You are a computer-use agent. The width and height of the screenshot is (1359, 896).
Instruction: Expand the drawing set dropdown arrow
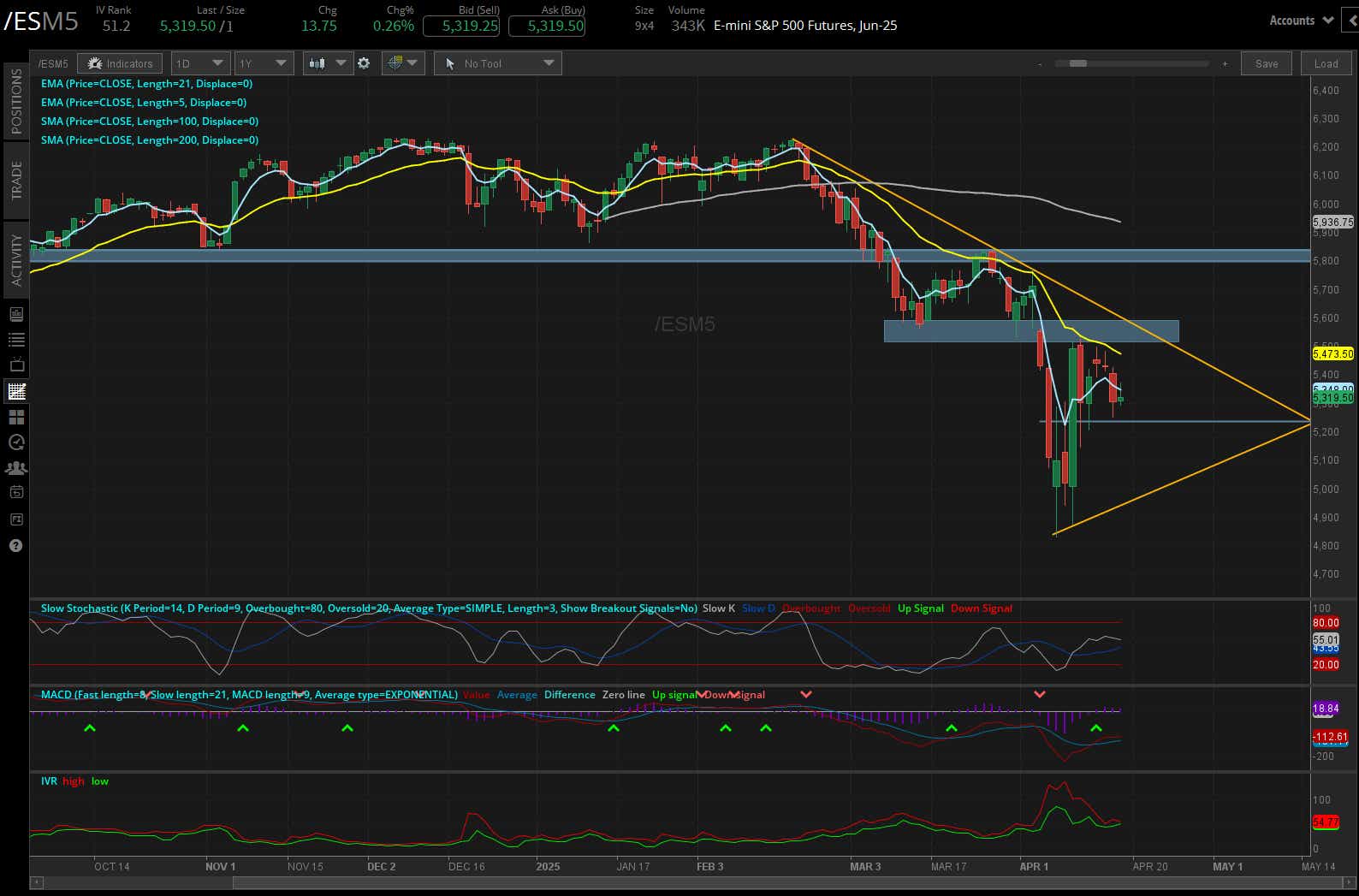coord(412,63)
